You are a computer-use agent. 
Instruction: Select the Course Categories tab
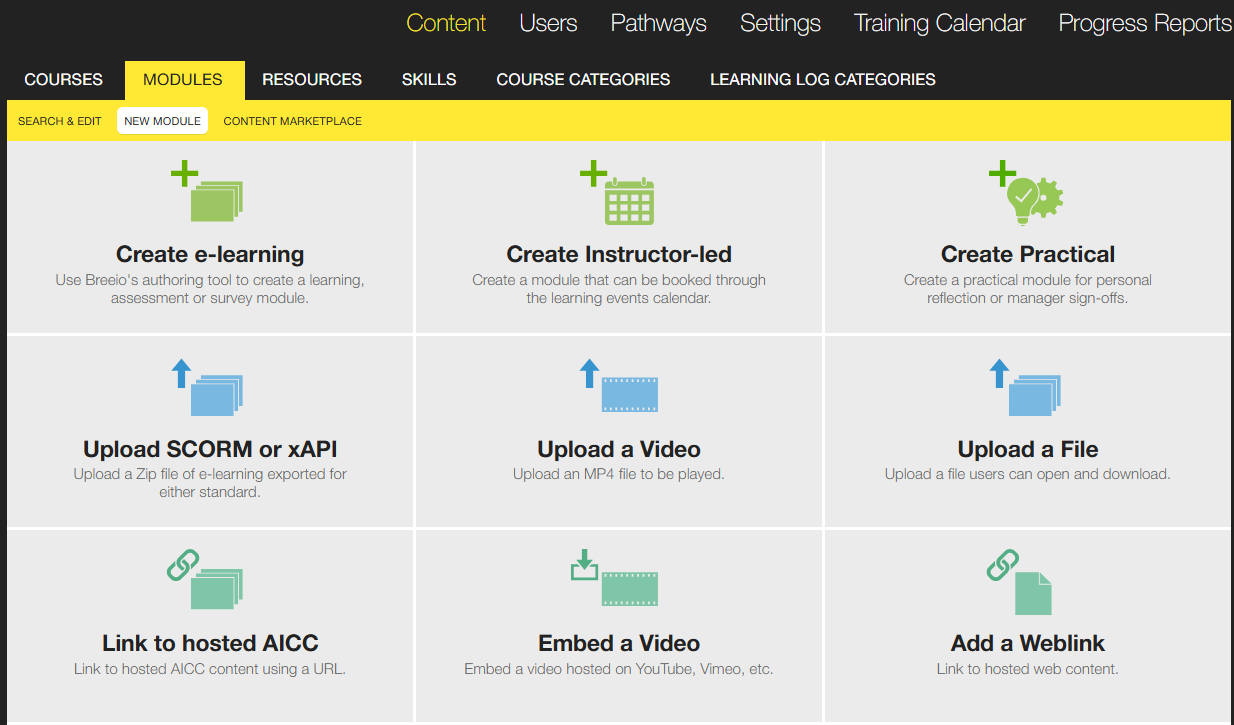(x=583, y=80)
